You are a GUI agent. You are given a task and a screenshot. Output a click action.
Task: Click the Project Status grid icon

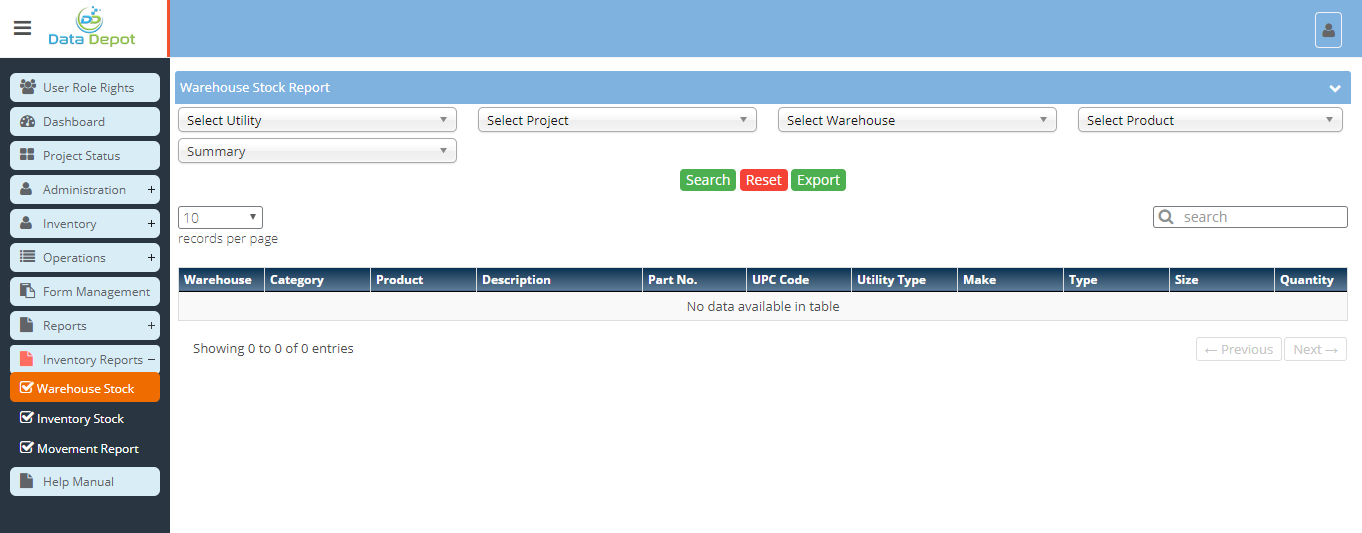coord(28,155)
